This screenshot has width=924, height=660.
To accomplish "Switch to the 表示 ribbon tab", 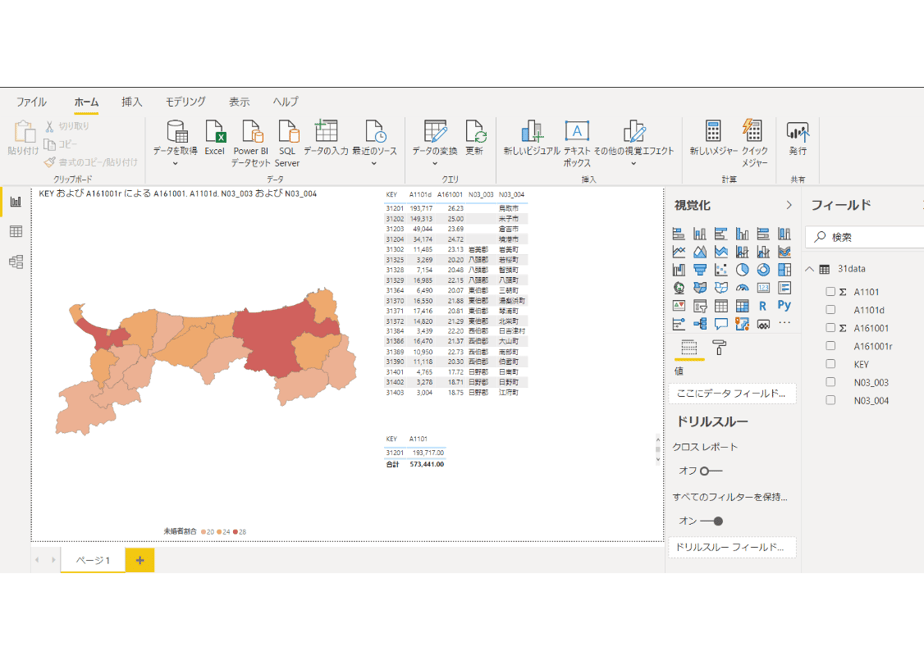I will (x=239, y=102).
